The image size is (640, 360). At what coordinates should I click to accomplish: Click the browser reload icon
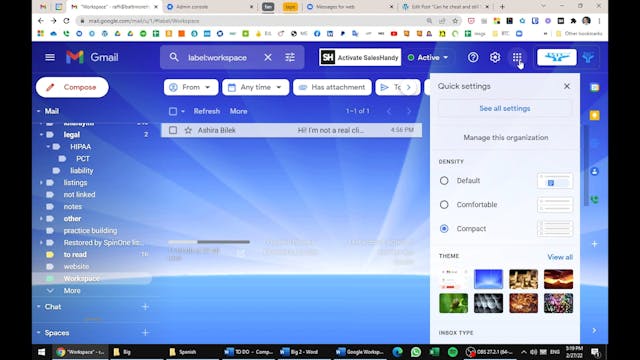tap(66, 21)
